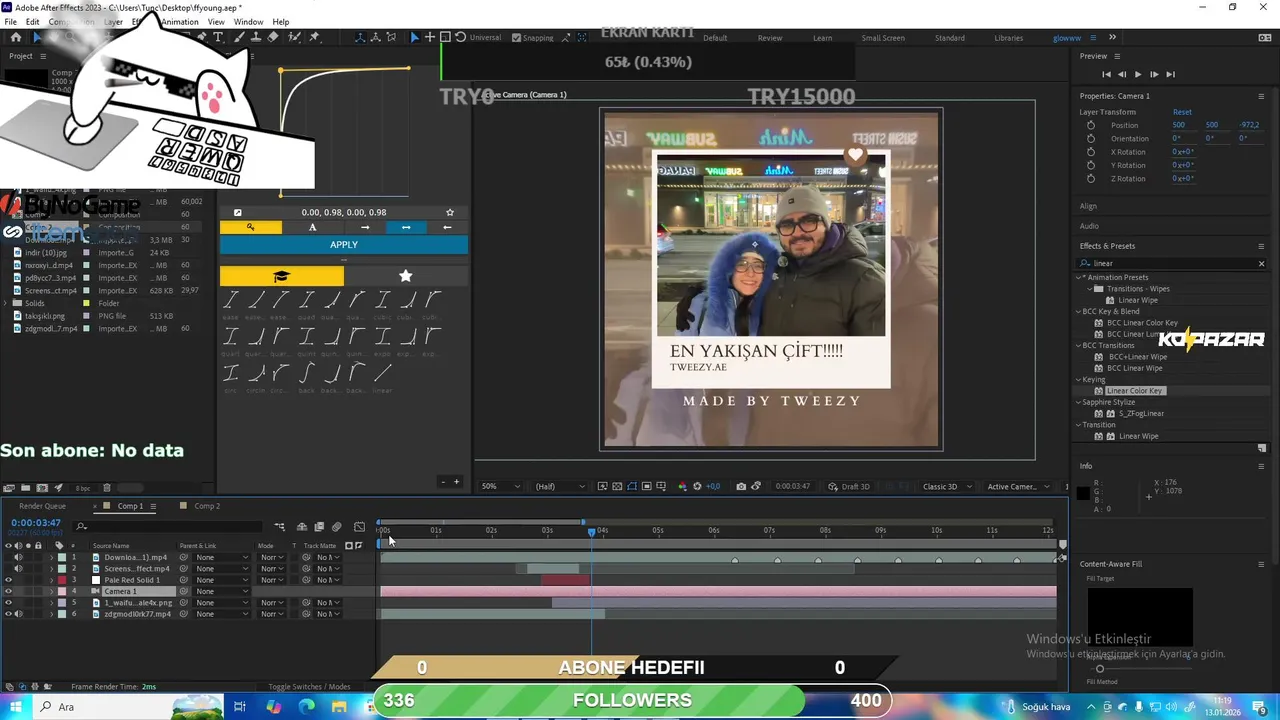Click the Home icon in the toolbar
This screenshot has width=1280, height=720.
pyautogui.click(x=16, y=37)
